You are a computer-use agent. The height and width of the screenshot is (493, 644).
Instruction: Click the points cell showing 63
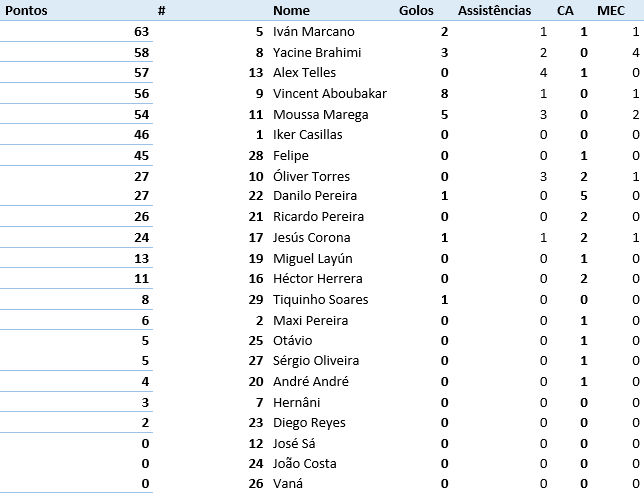[141, 32]
